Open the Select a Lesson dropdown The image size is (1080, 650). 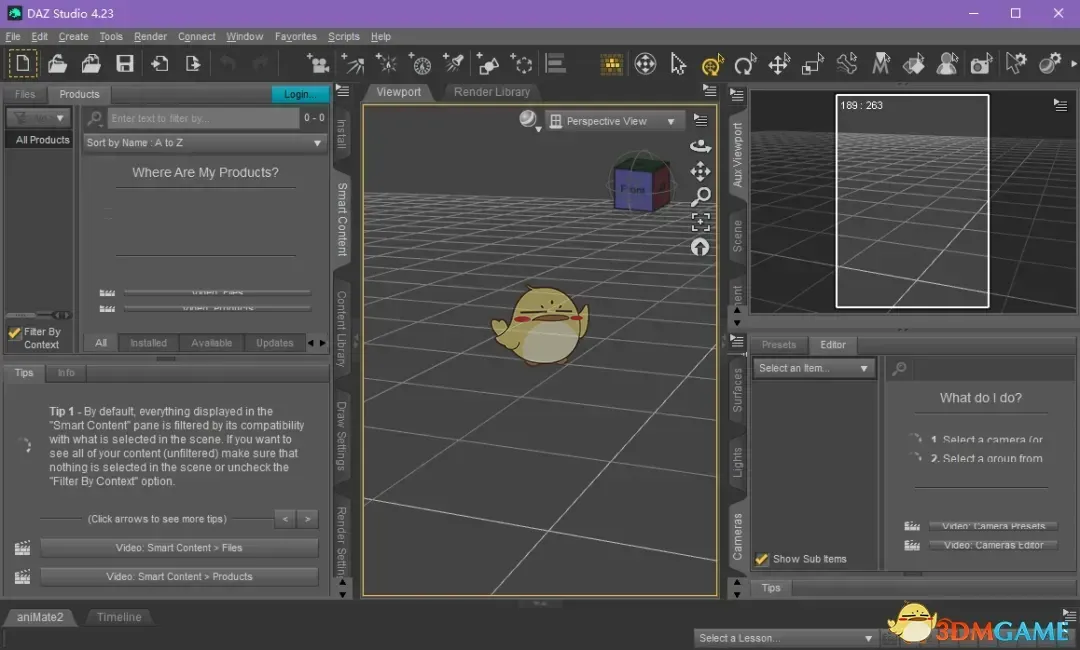785,637
